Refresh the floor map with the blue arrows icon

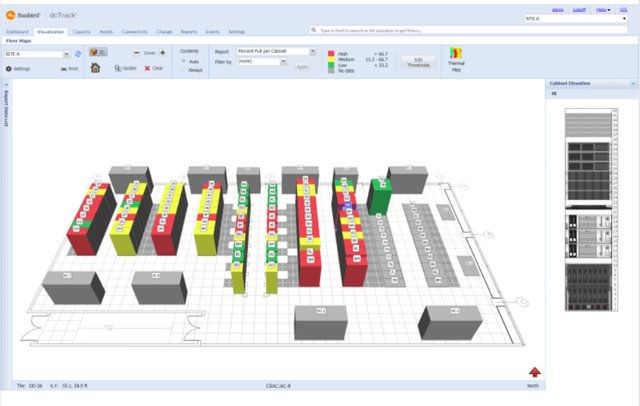click(78, 54)
